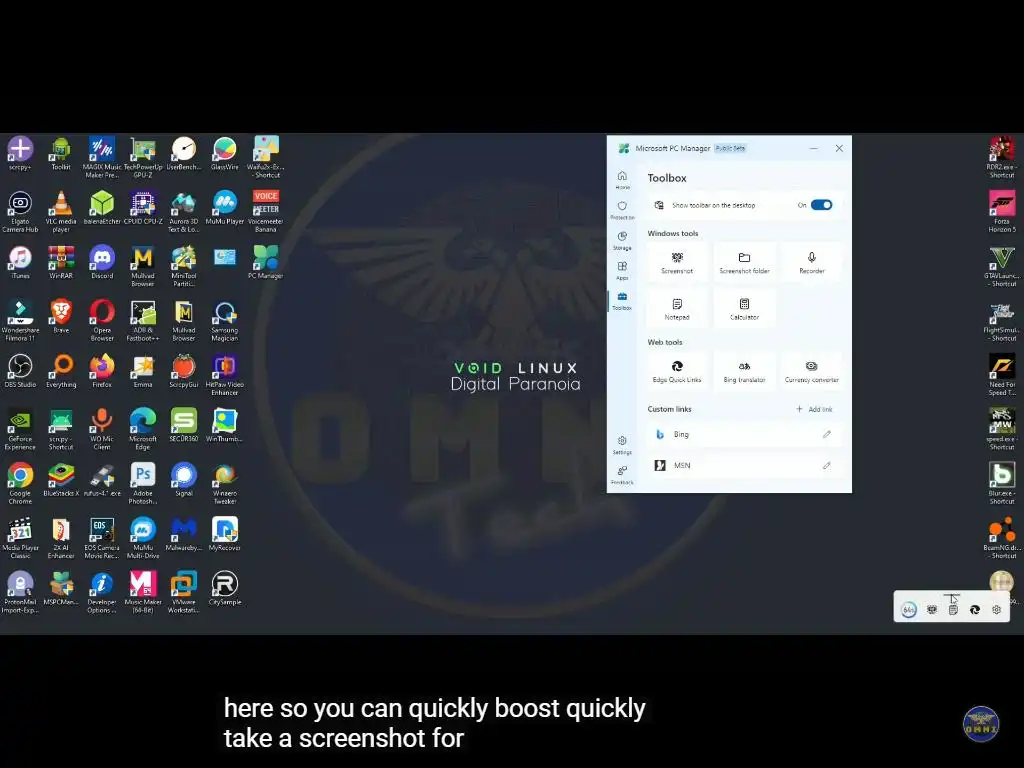Select the Samsung Magician desktop icon
The height and width of the screenshot is (768, 1024).
(x=225, y=321)
